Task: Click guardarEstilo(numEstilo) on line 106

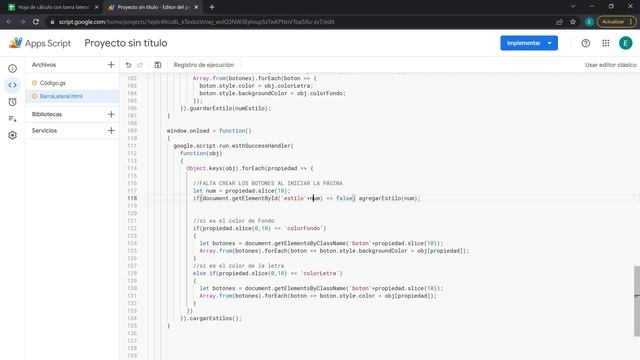Action: tap(230, 108)
